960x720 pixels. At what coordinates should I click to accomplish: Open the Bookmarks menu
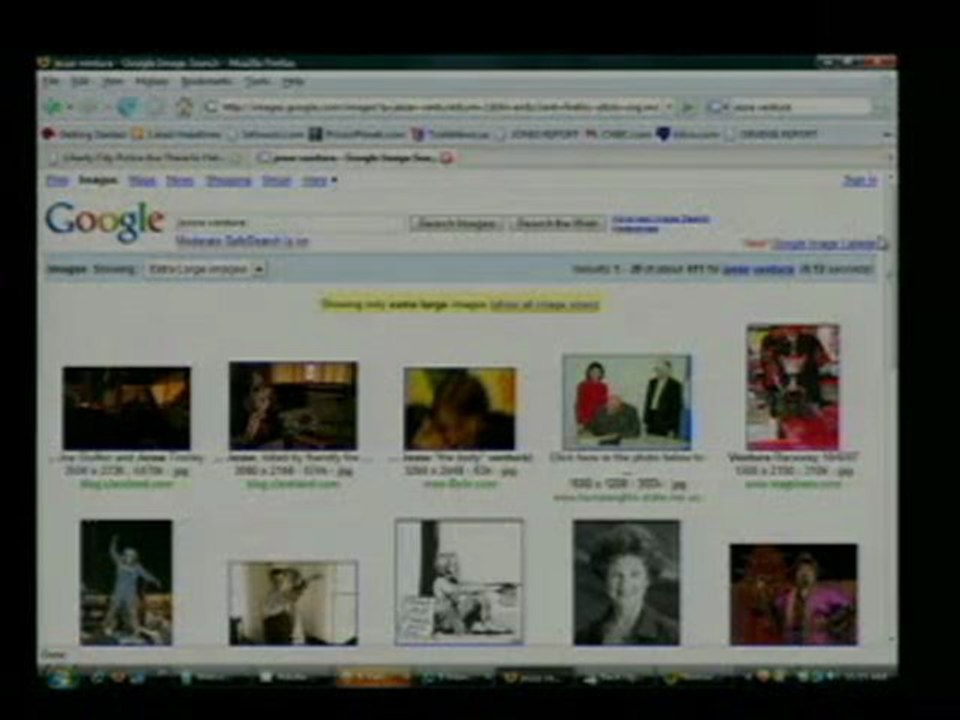point(207,81)
